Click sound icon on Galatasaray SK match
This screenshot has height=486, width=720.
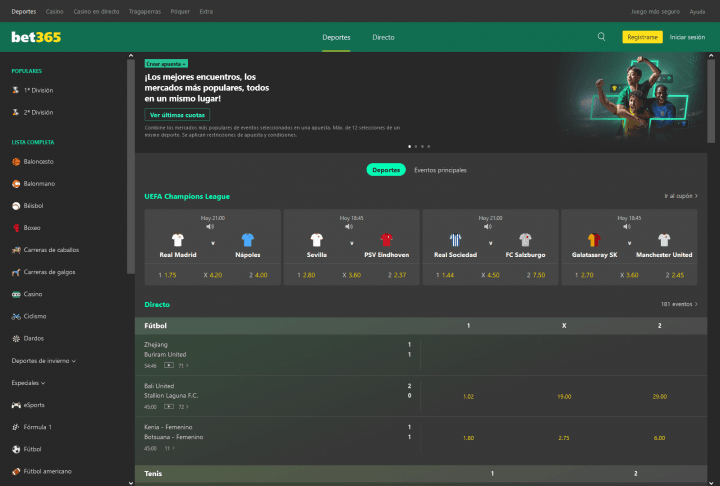627,226
